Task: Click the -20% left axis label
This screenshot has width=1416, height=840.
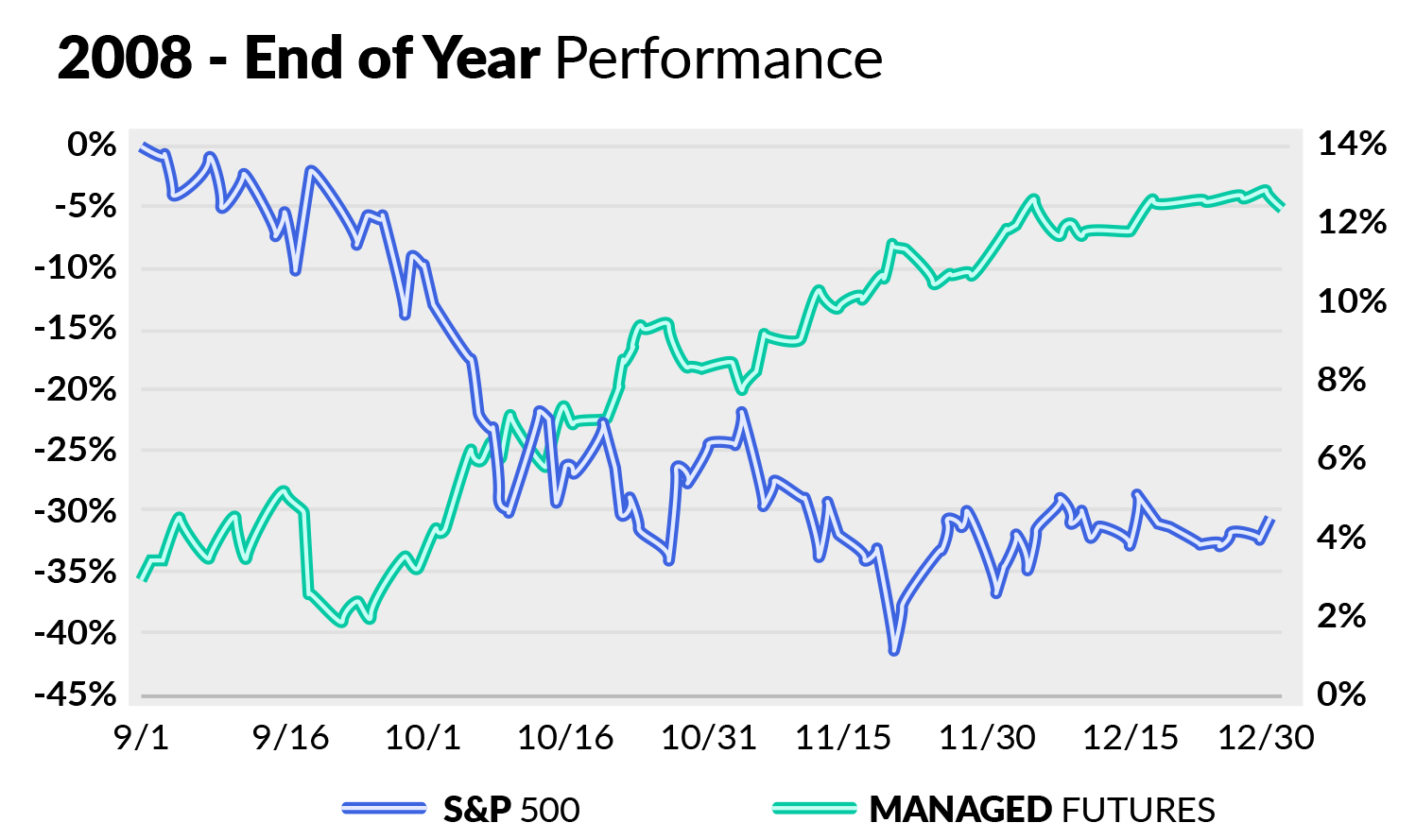Action: click(76, 388)
